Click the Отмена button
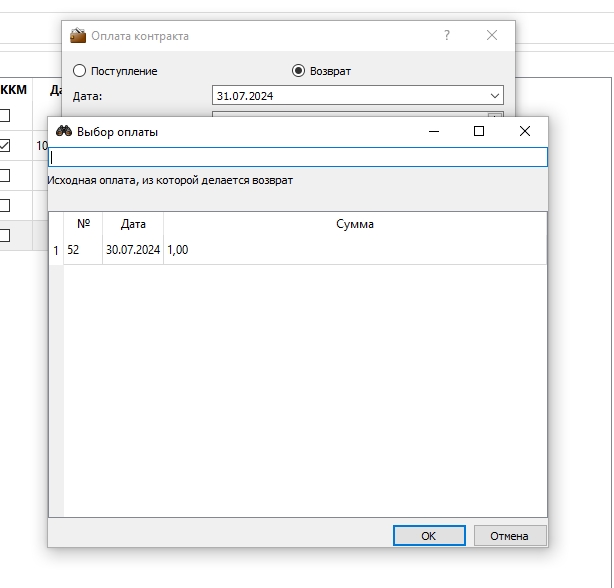614x588 pixels. coord(510,536)
